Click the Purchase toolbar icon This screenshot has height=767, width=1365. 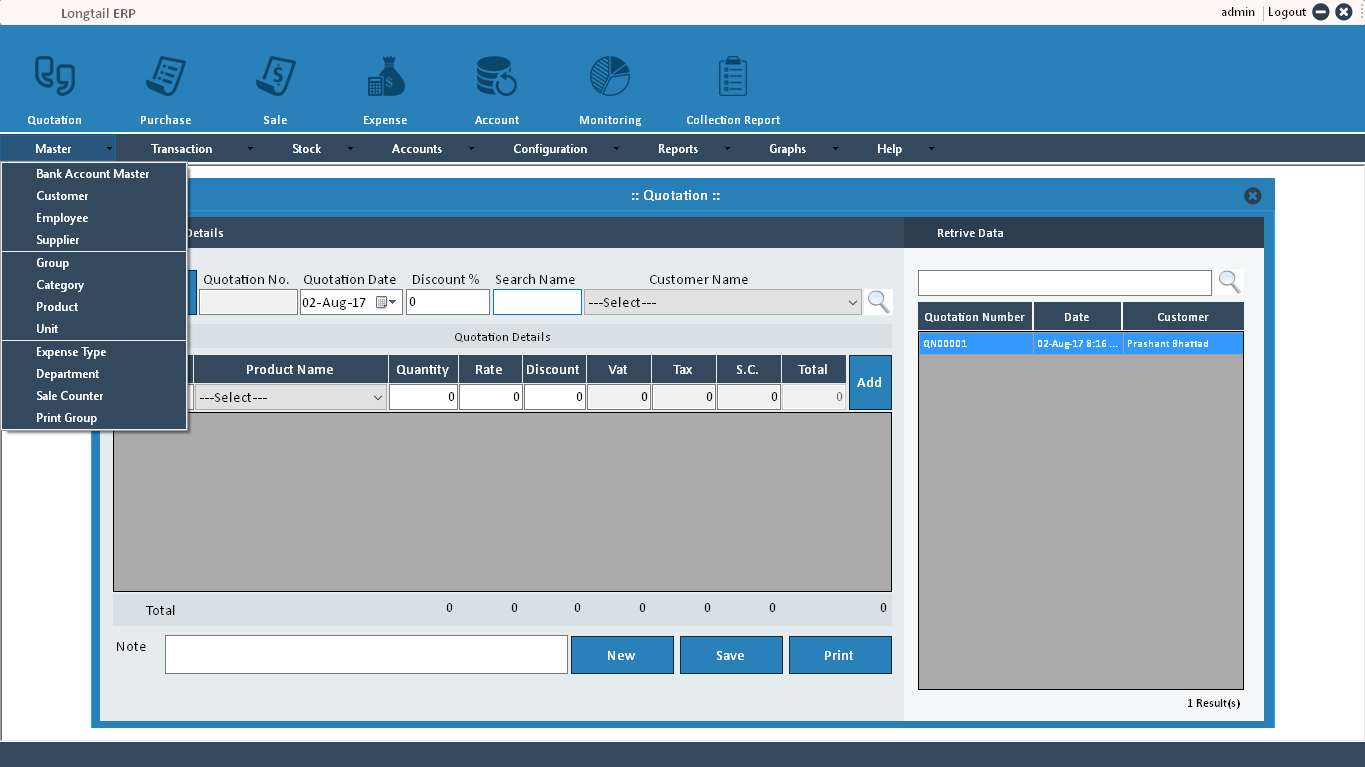pyautogui.click(x=165, y=77)
